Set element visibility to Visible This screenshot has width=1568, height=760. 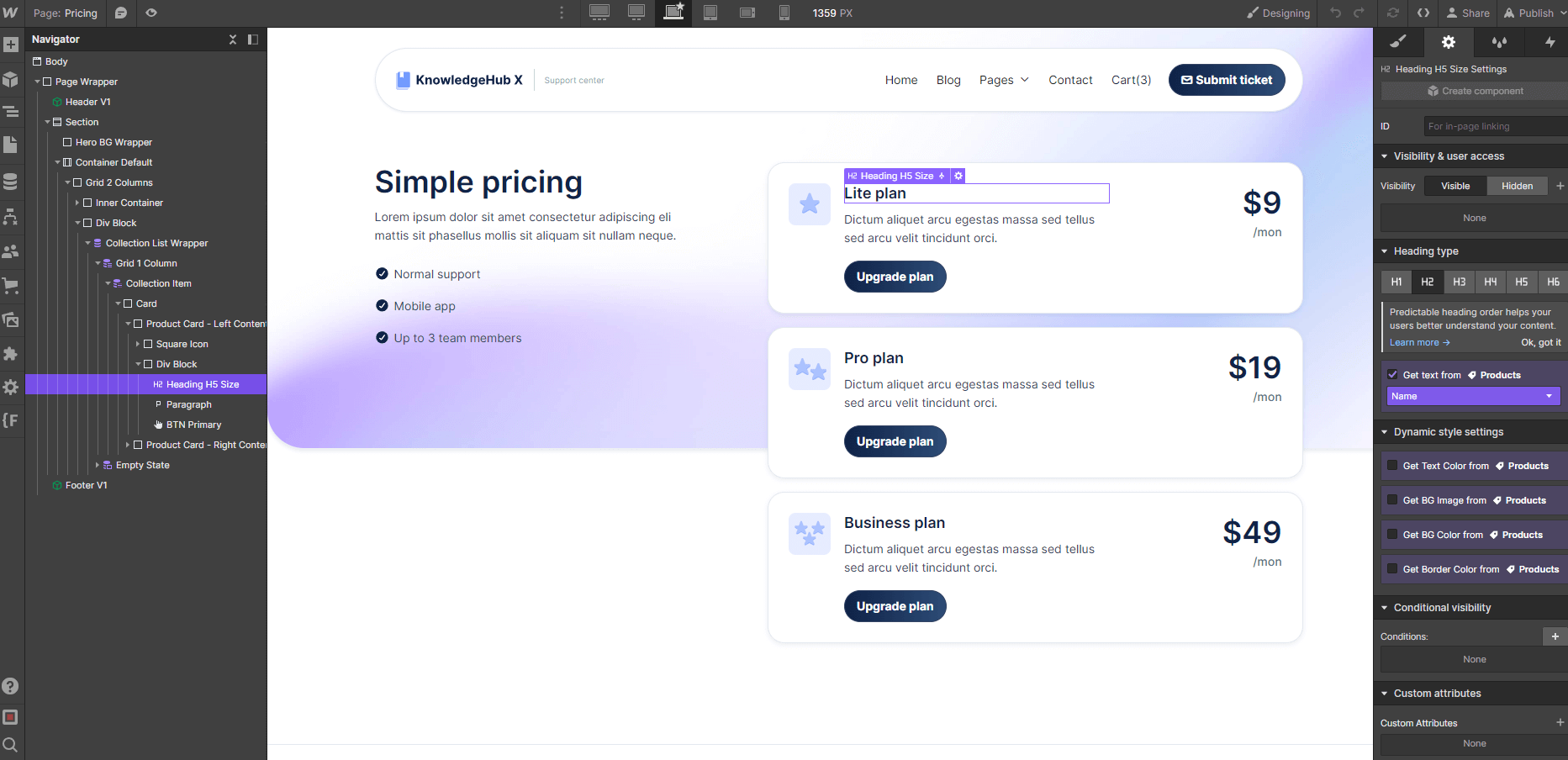pyautogui.click(x=1455, y=185)
